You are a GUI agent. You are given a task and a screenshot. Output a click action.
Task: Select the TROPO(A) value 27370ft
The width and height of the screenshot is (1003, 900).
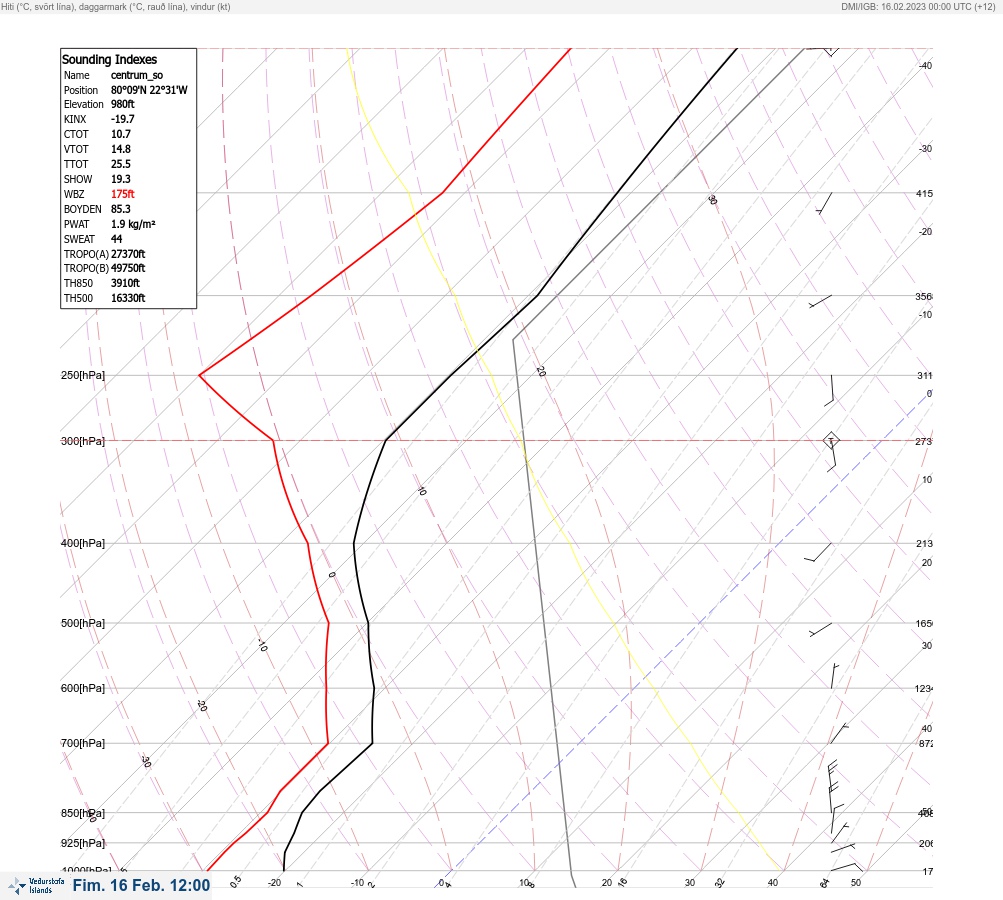(128, 254)
